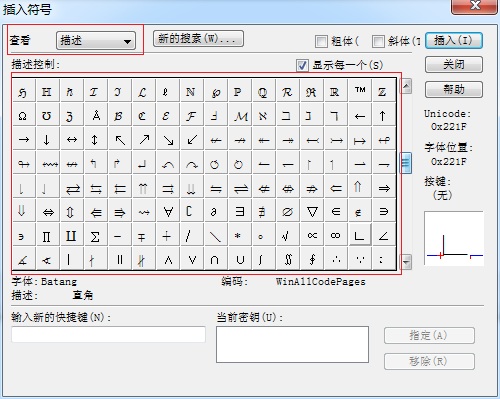Focus the 输入新的快捷键(N) input field
Viewport: 500px width, 399px height.
(x=108, y=334)
